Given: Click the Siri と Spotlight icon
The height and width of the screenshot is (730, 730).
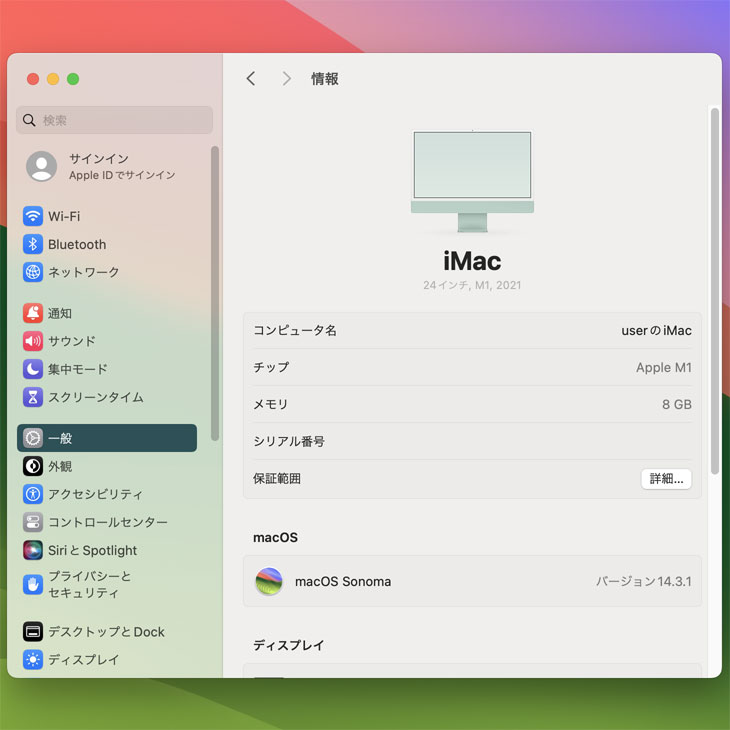Looking at the screenshot, I should pos(33,550).
